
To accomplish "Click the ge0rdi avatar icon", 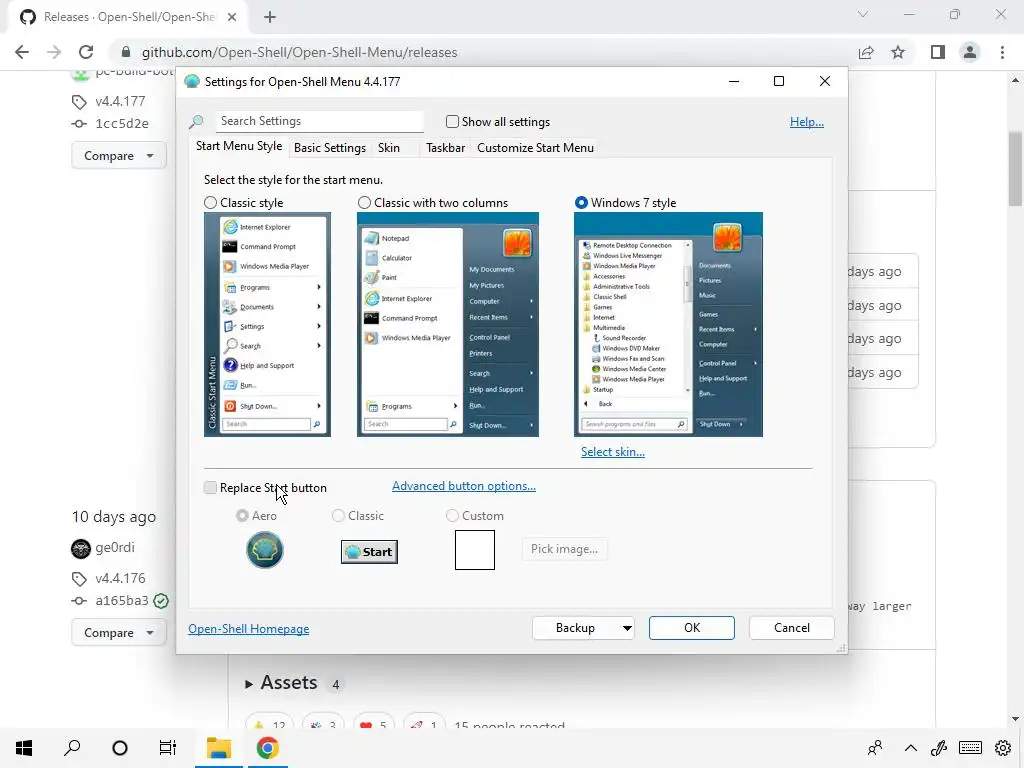I will [x=81, y=549].
